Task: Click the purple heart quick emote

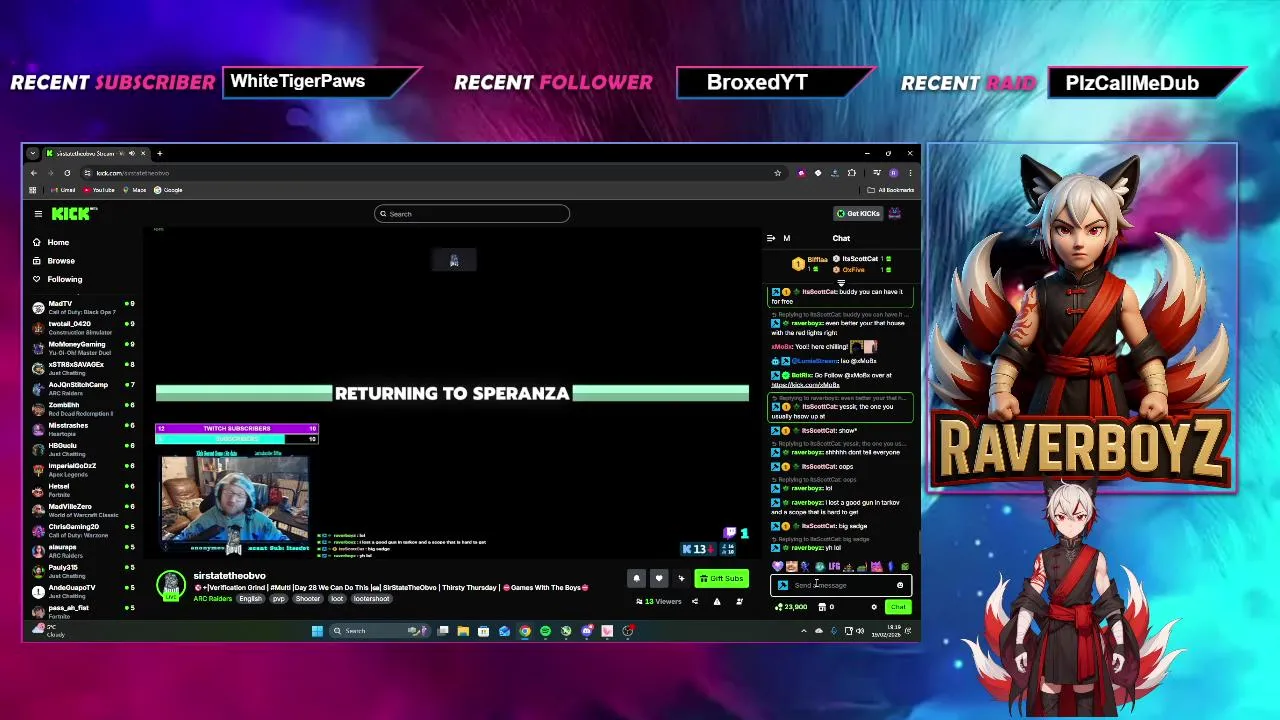Action: [x=777, y=567]
